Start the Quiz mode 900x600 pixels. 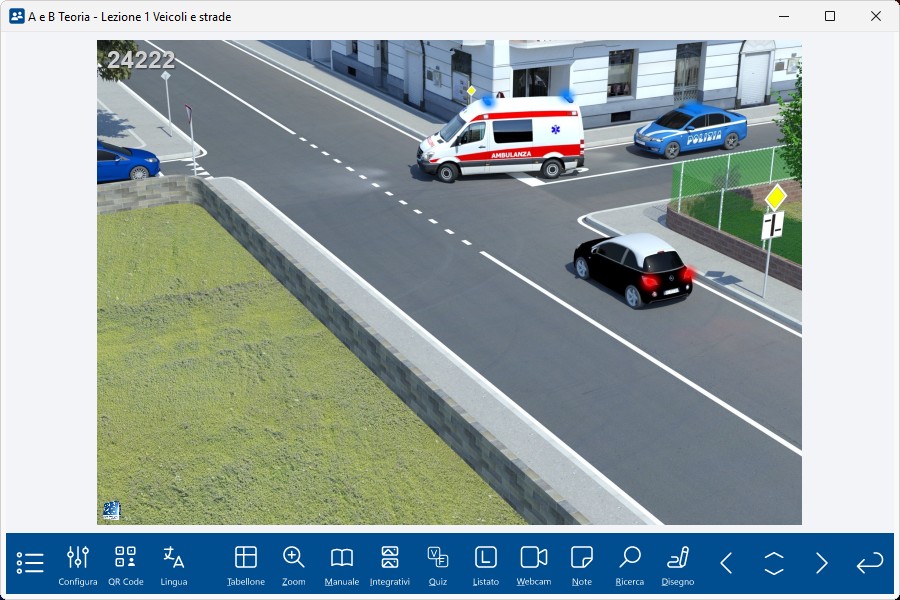coord(437,564)
